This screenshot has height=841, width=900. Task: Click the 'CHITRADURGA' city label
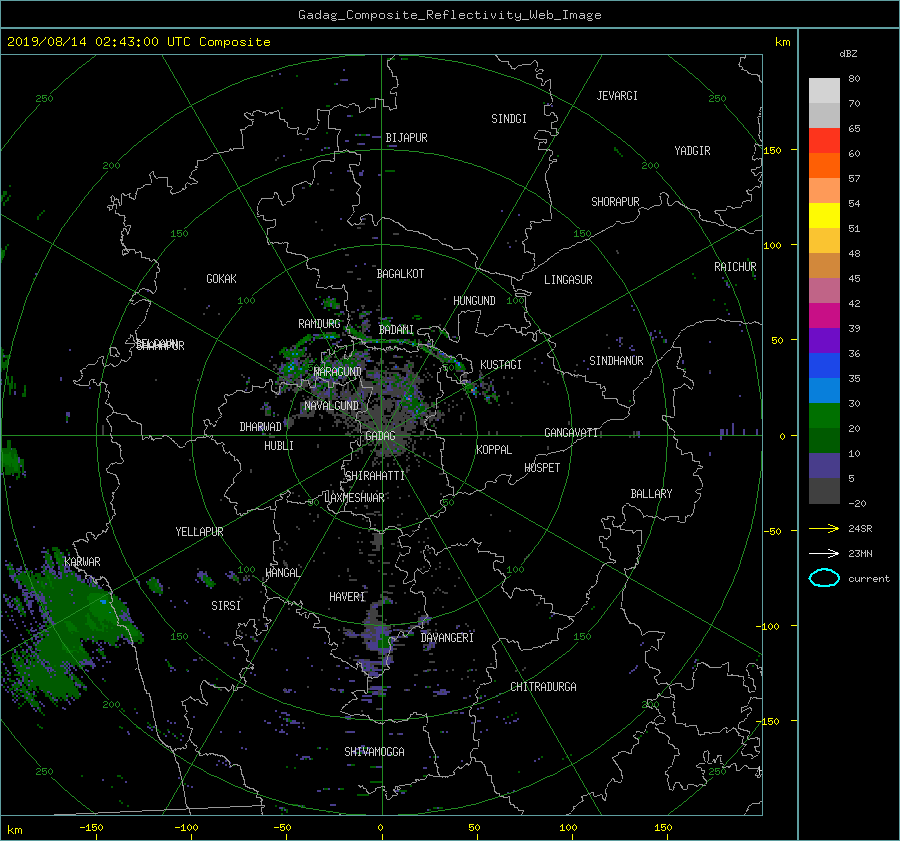click(x=543, y=687)
